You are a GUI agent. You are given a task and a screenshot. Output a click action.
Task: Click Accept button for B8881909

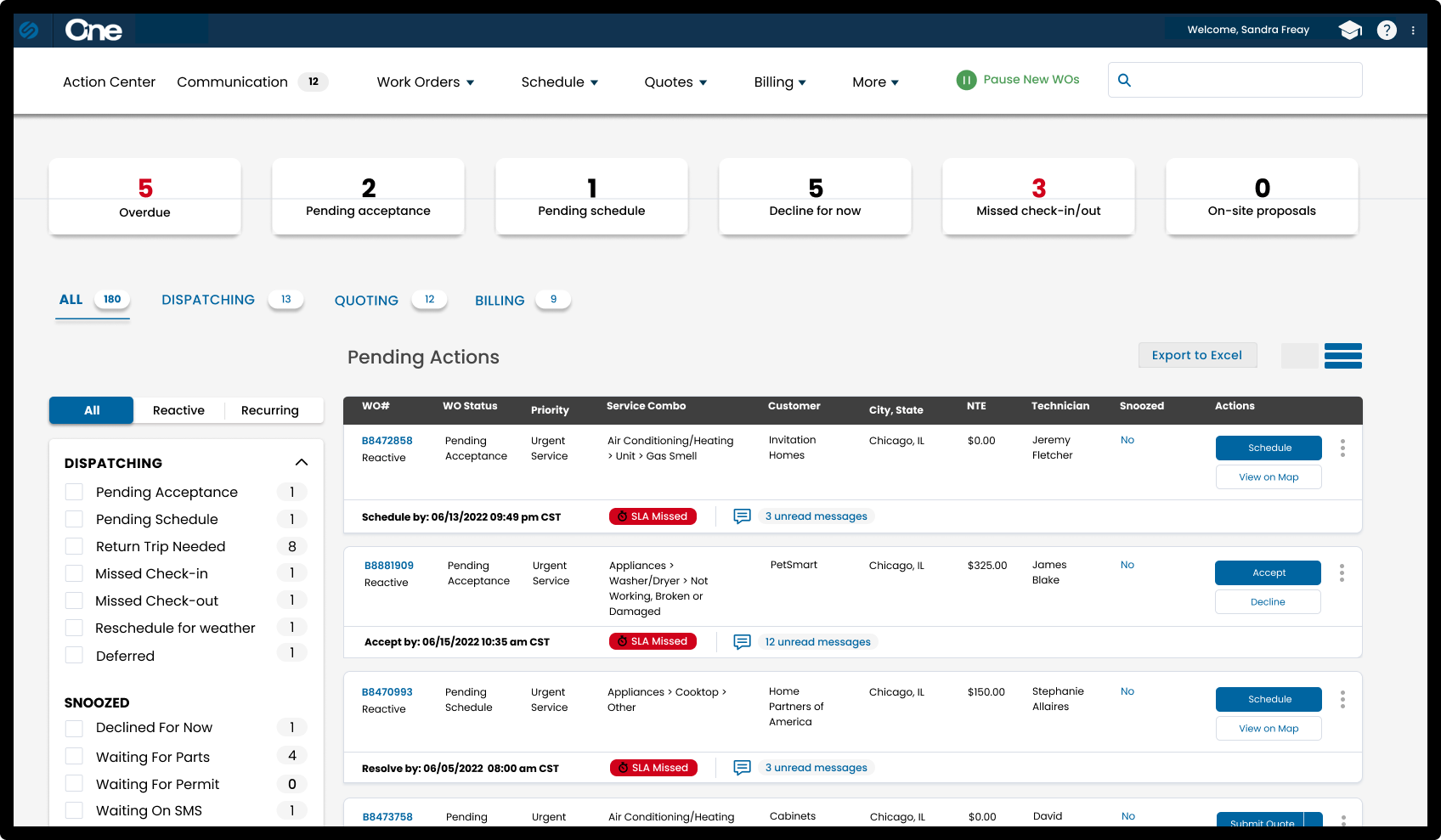1269,572
